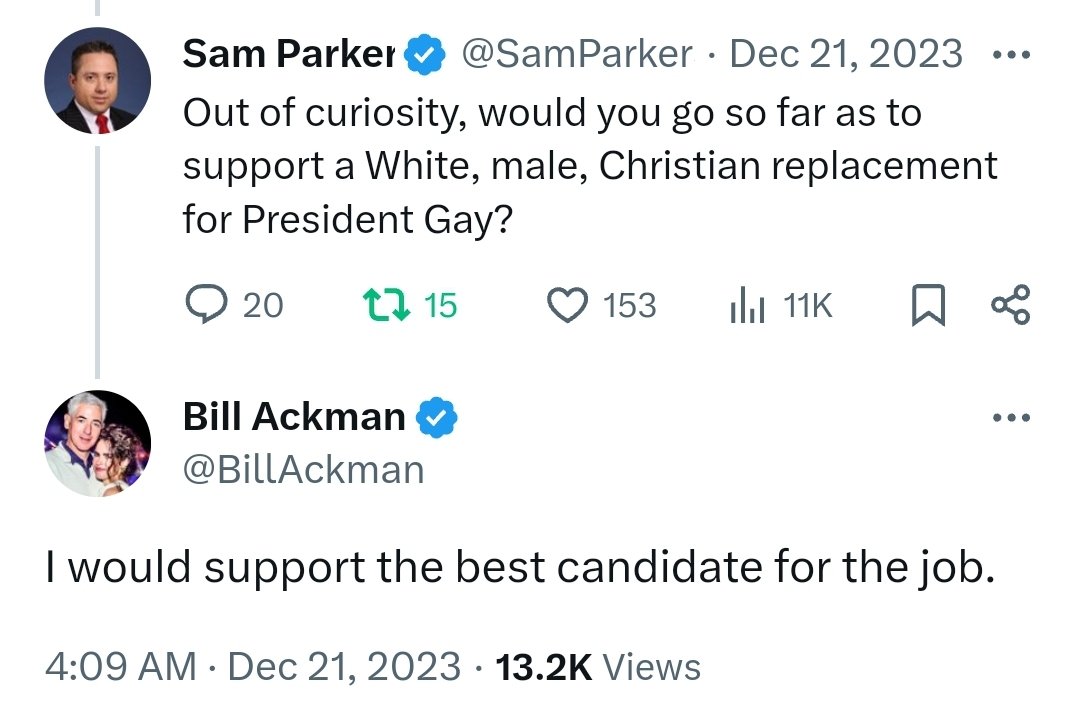Go to the @SamParker handle

click(x=575, y=54)
